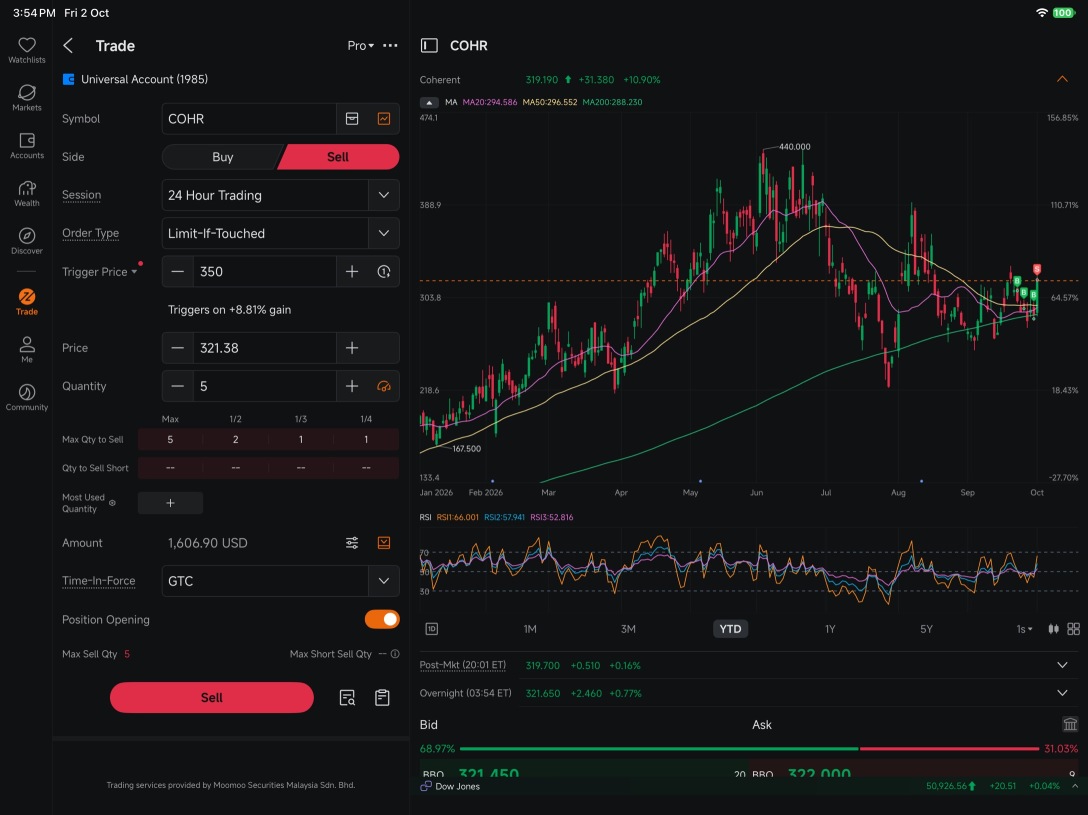Switch chart range to 1Y
The width and height of the screenshot is (1088, 815).
(x=830, y=629)
